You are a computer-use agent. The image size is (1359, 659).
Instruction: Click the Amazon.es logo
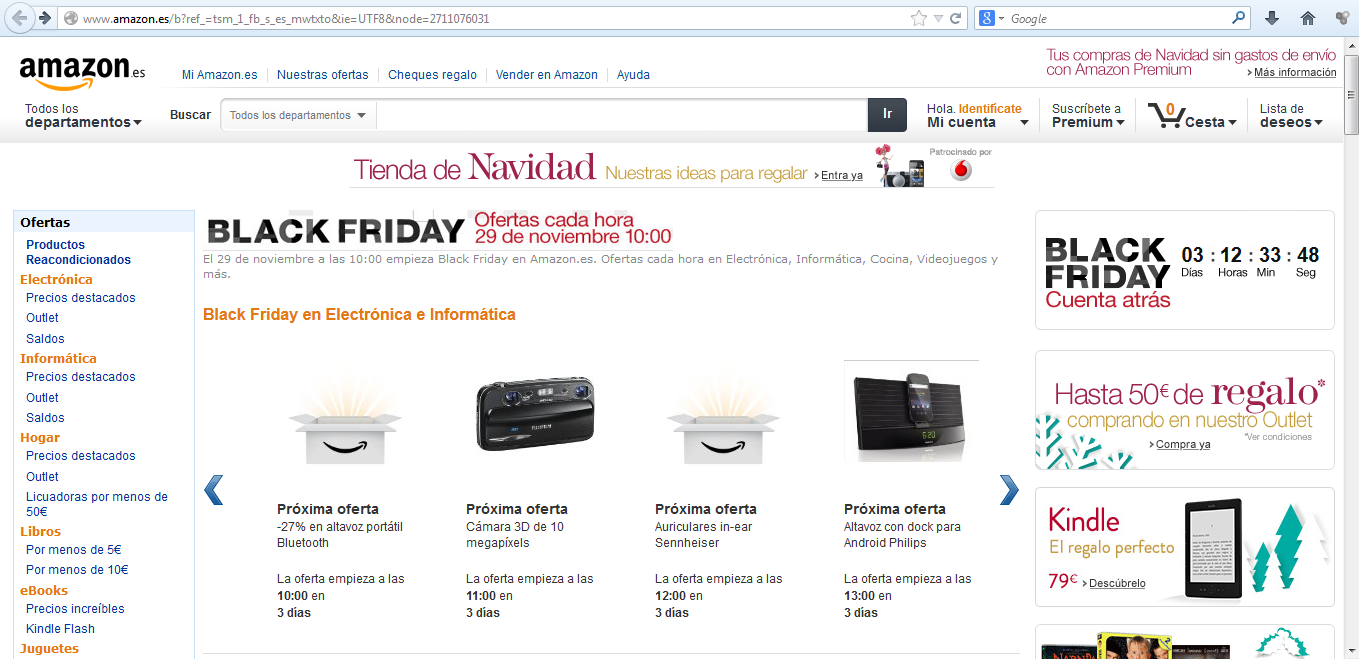[x=82, y=71]
